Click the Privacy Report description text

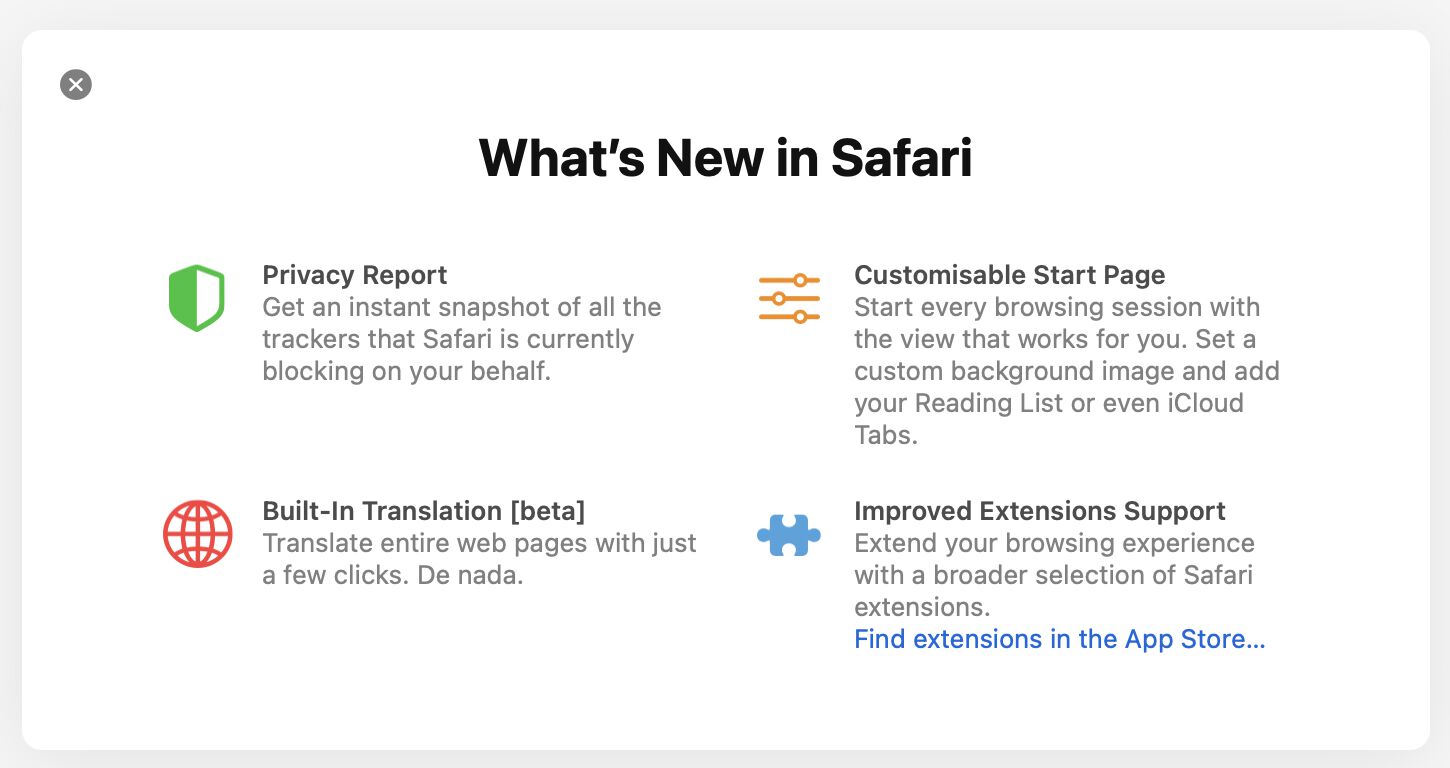point(461,338)
